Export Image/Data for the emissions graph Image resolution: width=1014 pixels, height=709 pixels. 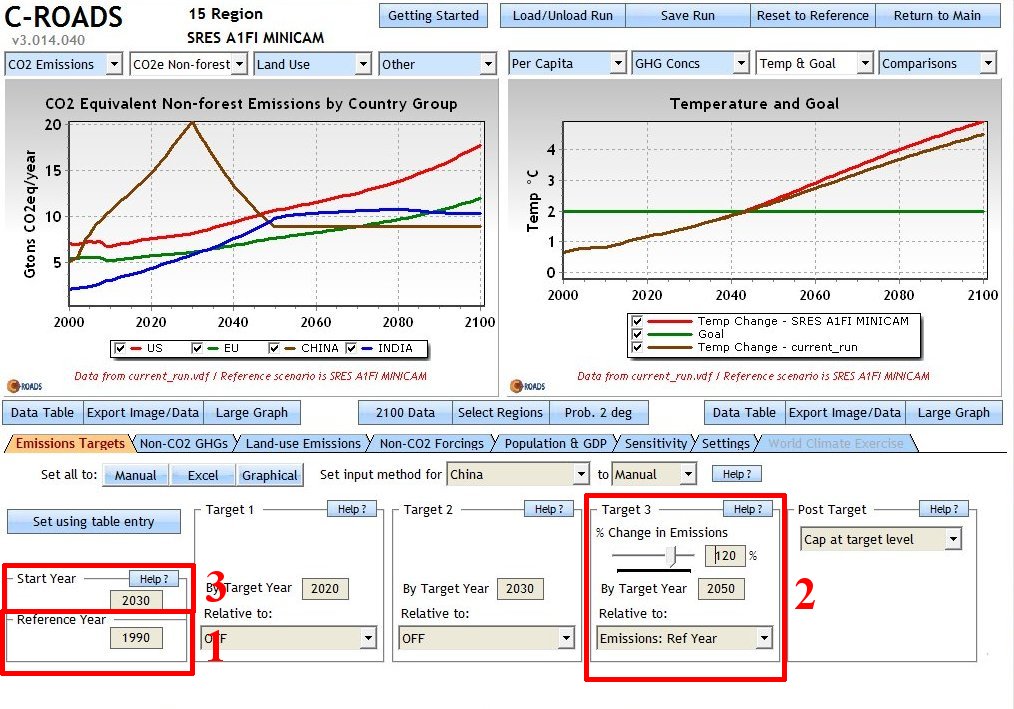[x=143, y=413]
